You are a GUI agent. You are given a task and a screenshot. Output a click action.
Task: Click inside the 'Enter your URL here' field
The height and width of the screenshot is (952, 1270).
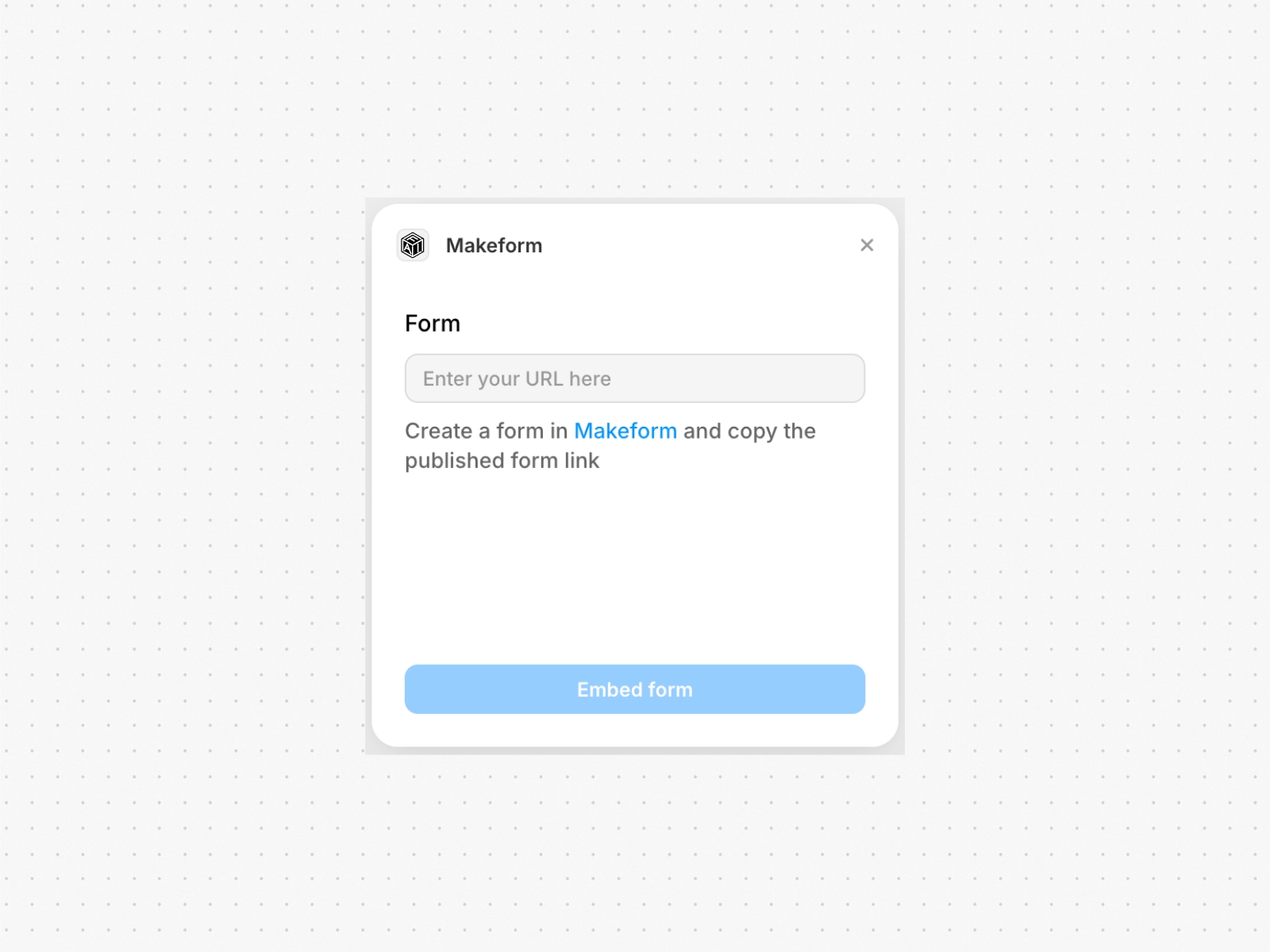pos(634,378)
